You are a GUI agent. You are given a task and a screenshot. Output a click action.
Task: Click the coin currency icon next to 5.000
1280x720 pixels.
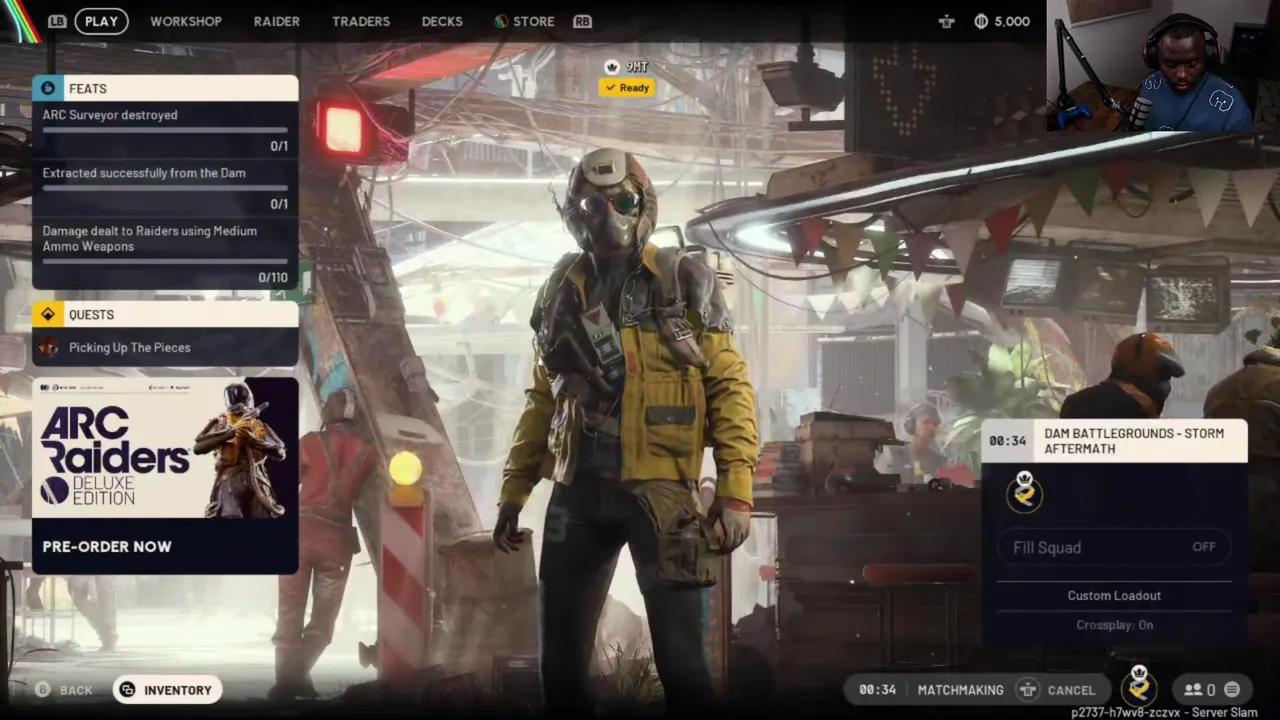click(x=981, y=21)
